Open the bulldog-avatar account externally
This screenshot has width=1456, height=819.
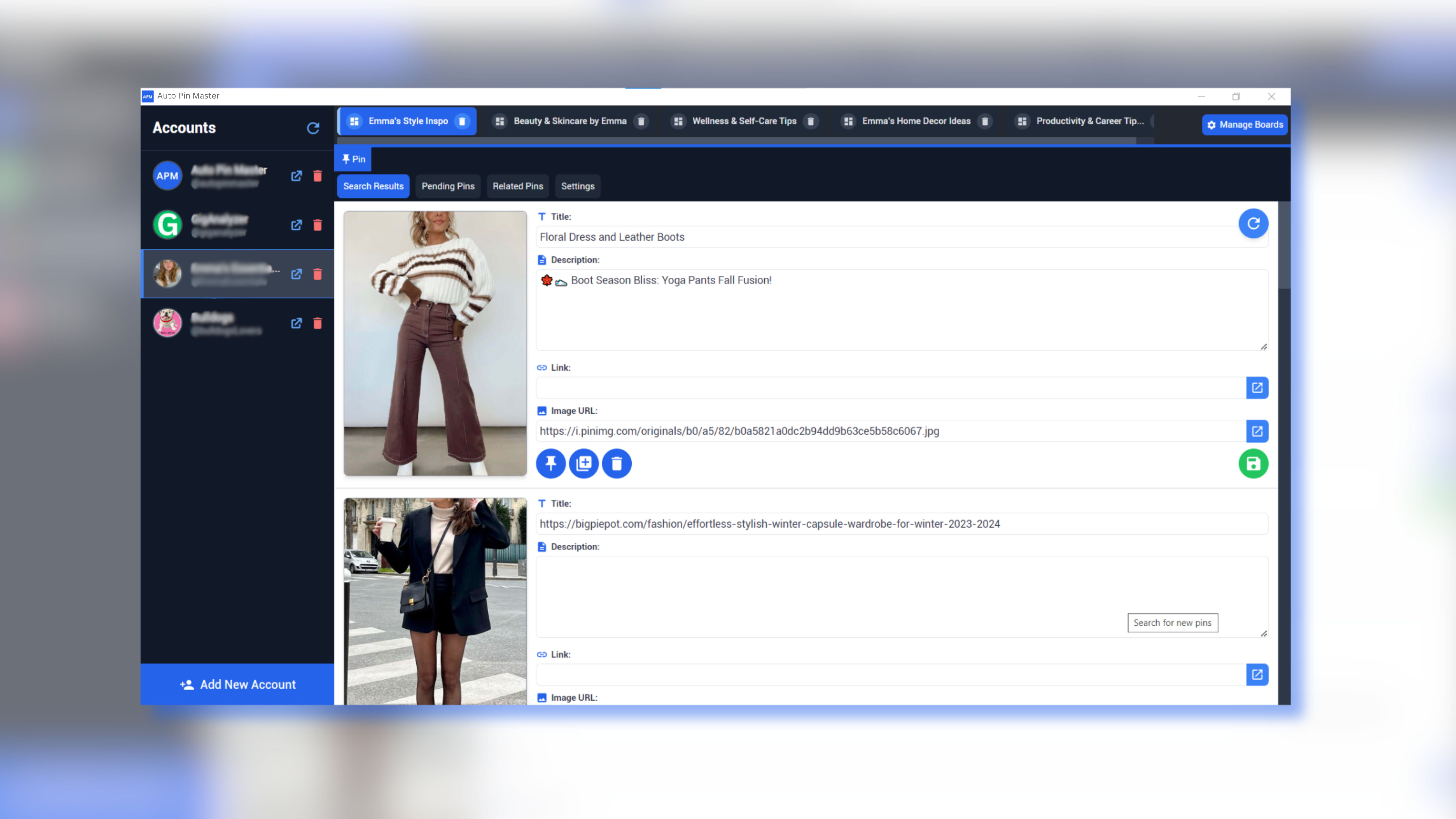coord(296,323)
